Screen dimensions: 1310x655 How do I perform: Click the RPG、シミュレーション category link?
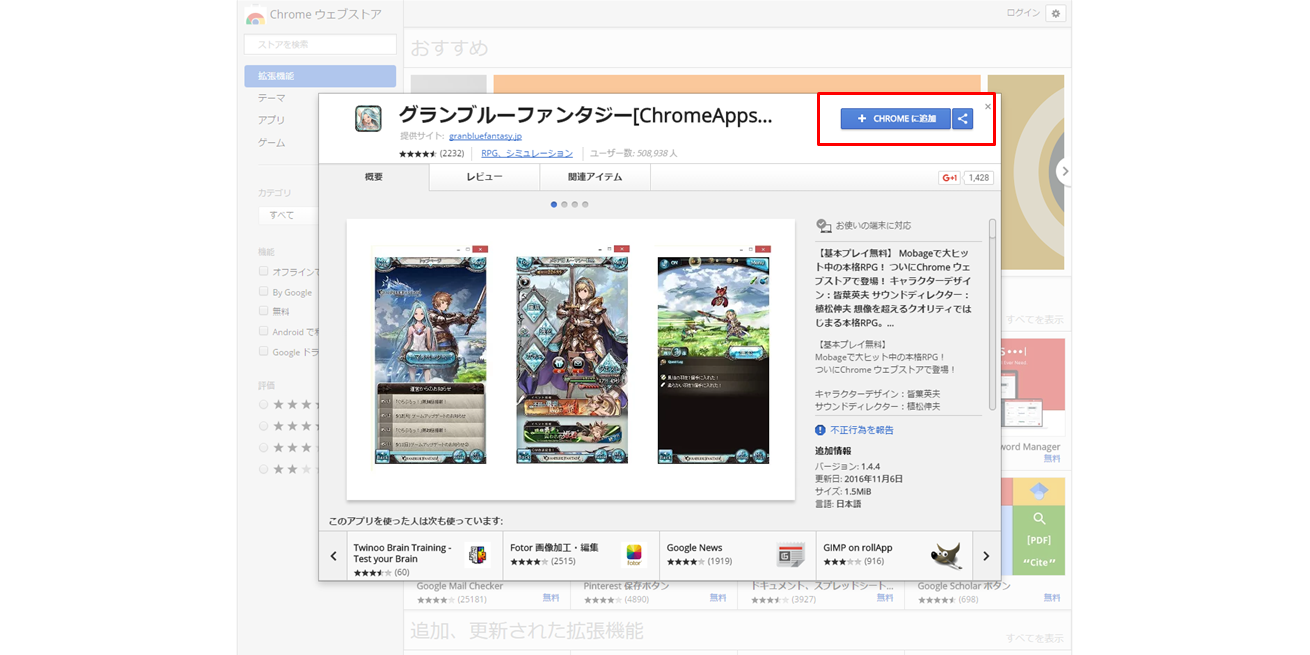527,154
